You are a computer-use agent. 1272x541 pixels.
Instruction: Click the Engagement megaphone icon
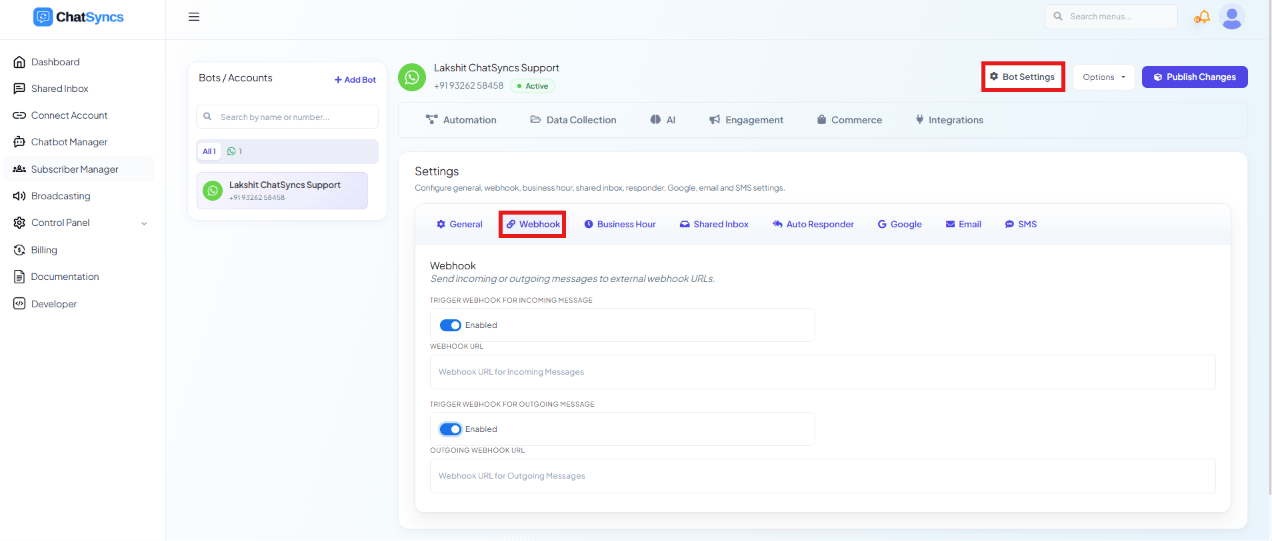click(715, 120)
